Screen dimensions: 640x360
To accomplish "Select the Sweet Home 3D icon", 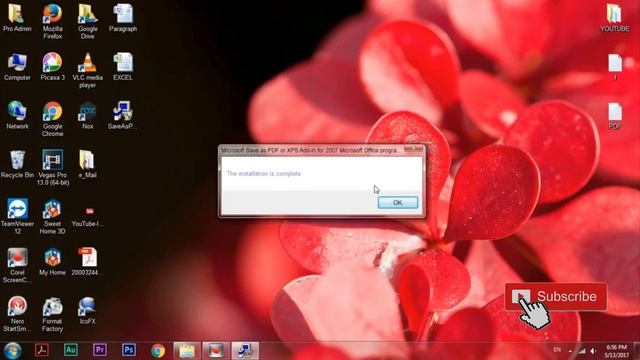I will click(52, 216).
